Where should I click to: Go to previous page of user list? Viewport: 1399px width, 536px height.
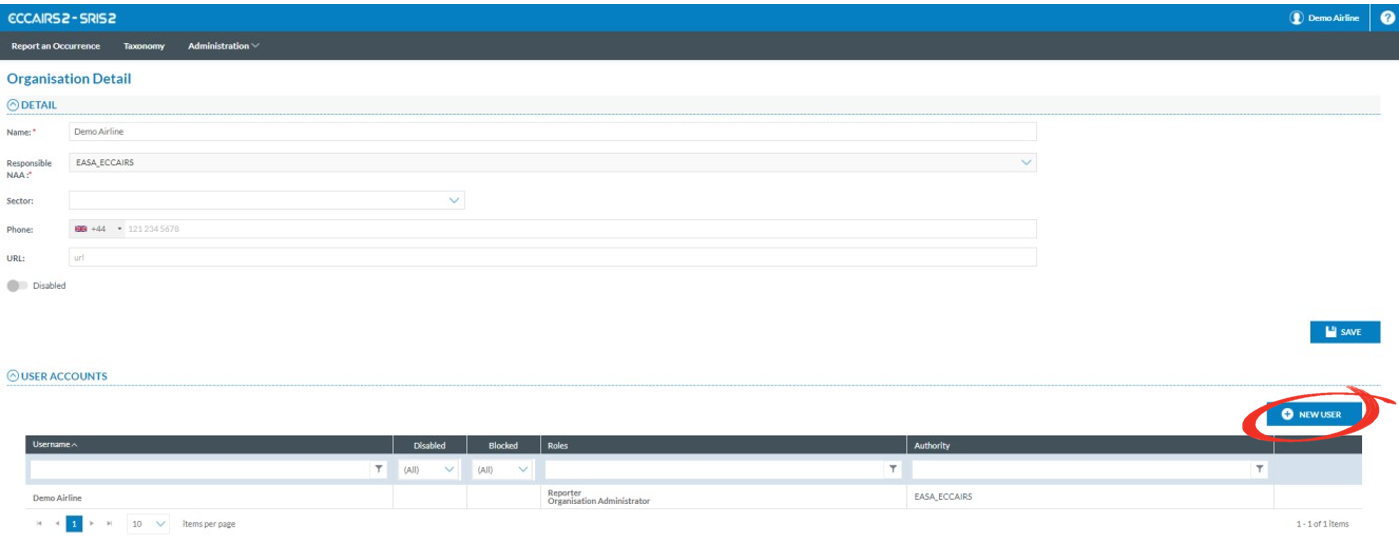[57, 524]
